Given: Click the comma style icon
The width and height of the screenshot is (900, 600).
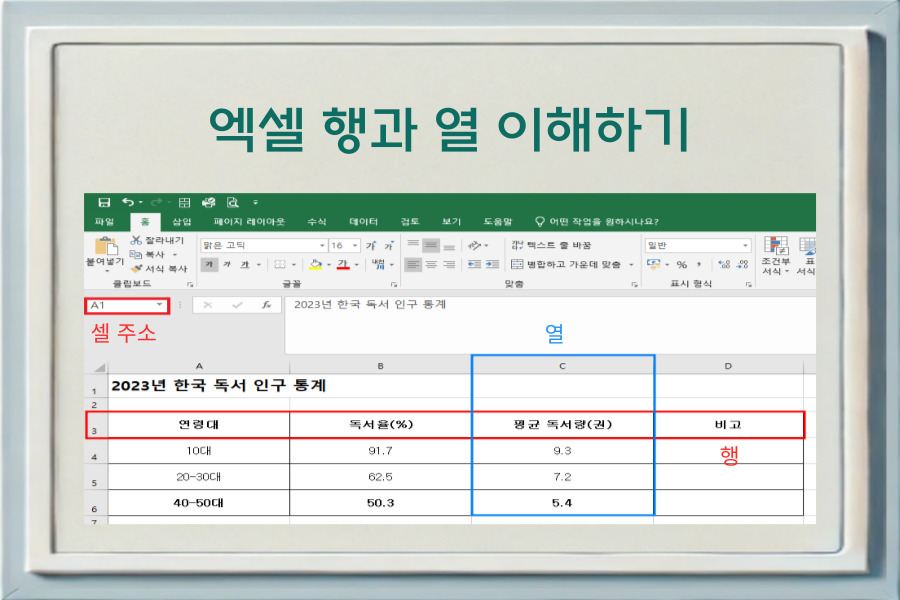Looking at the screenshot, I should tap(699, 265).
